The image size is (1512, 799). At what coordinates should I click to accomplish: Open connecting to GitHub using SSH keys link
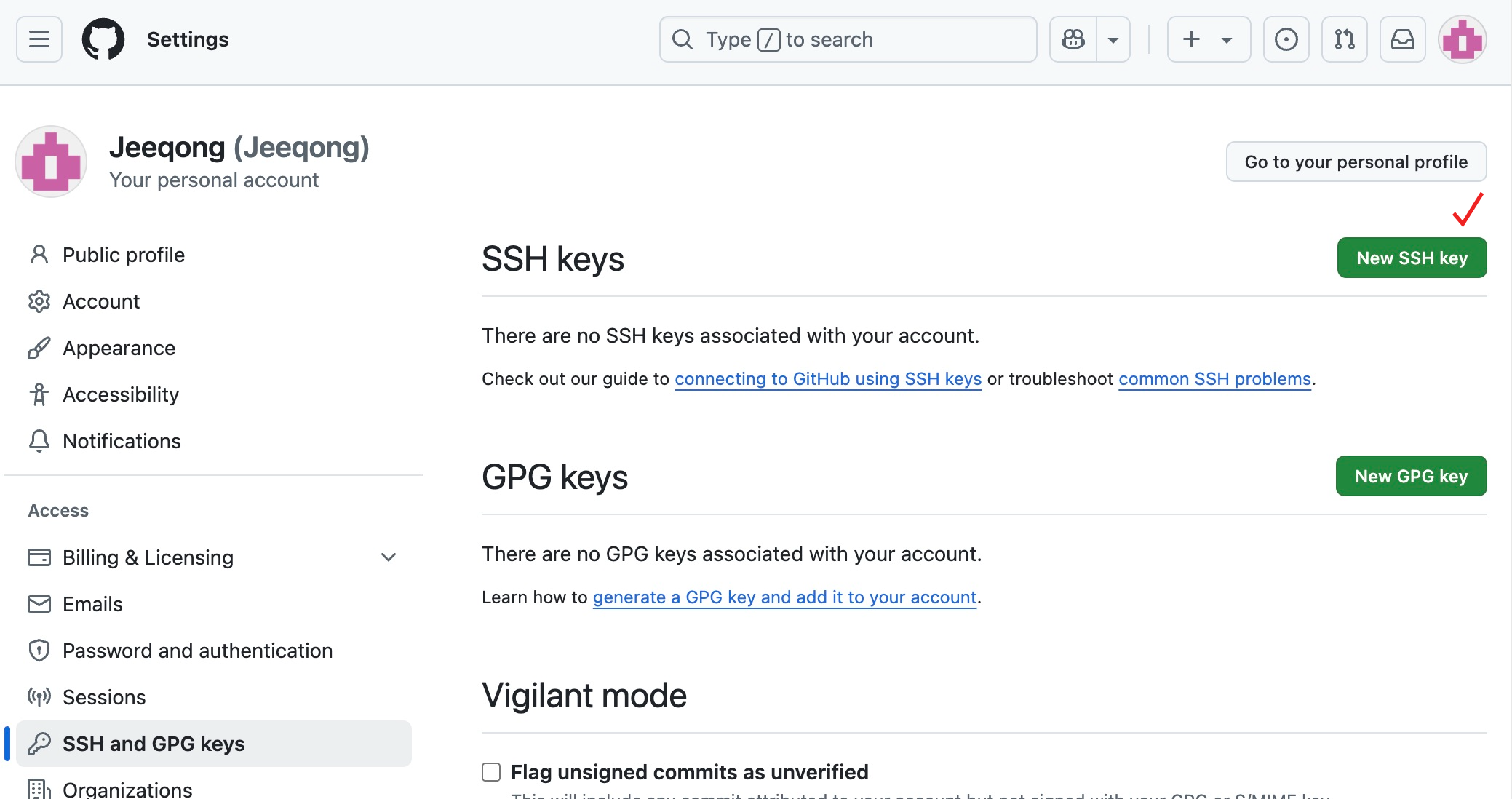(x=828, y=379)
